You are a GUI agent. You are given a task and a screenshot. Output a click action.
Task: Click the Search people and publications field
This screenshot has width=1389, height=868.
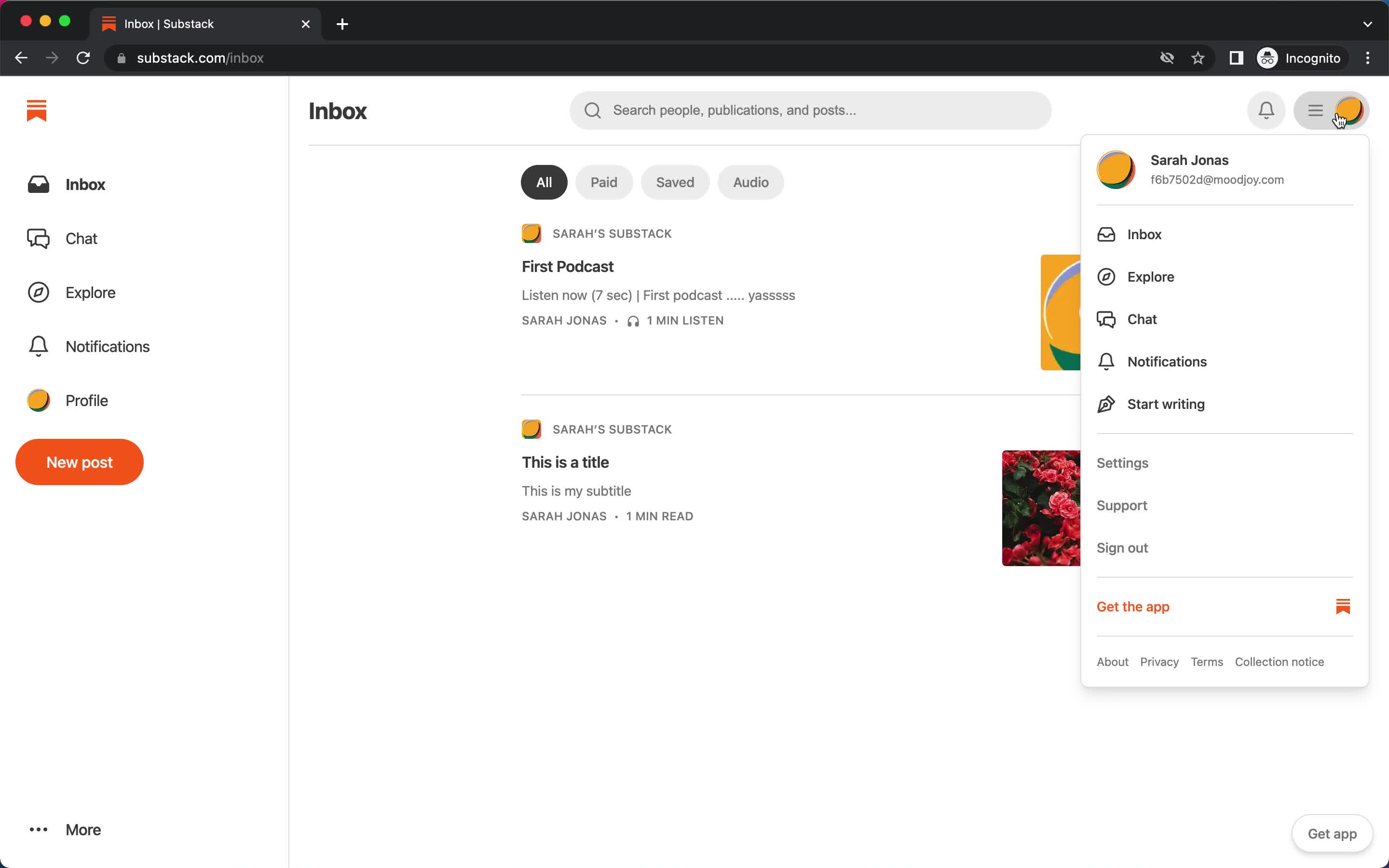coord(809,110)
